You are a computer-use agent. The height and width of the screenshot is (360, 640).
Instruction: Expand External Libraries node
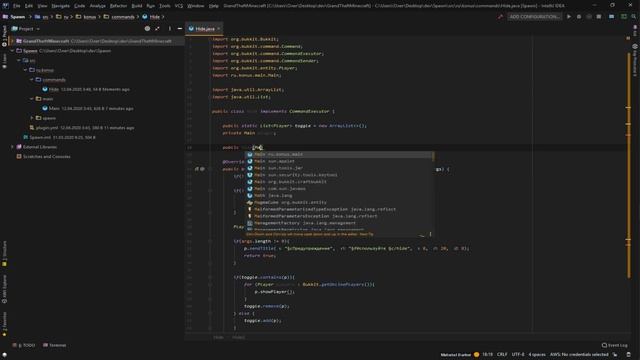pos(13,147)
